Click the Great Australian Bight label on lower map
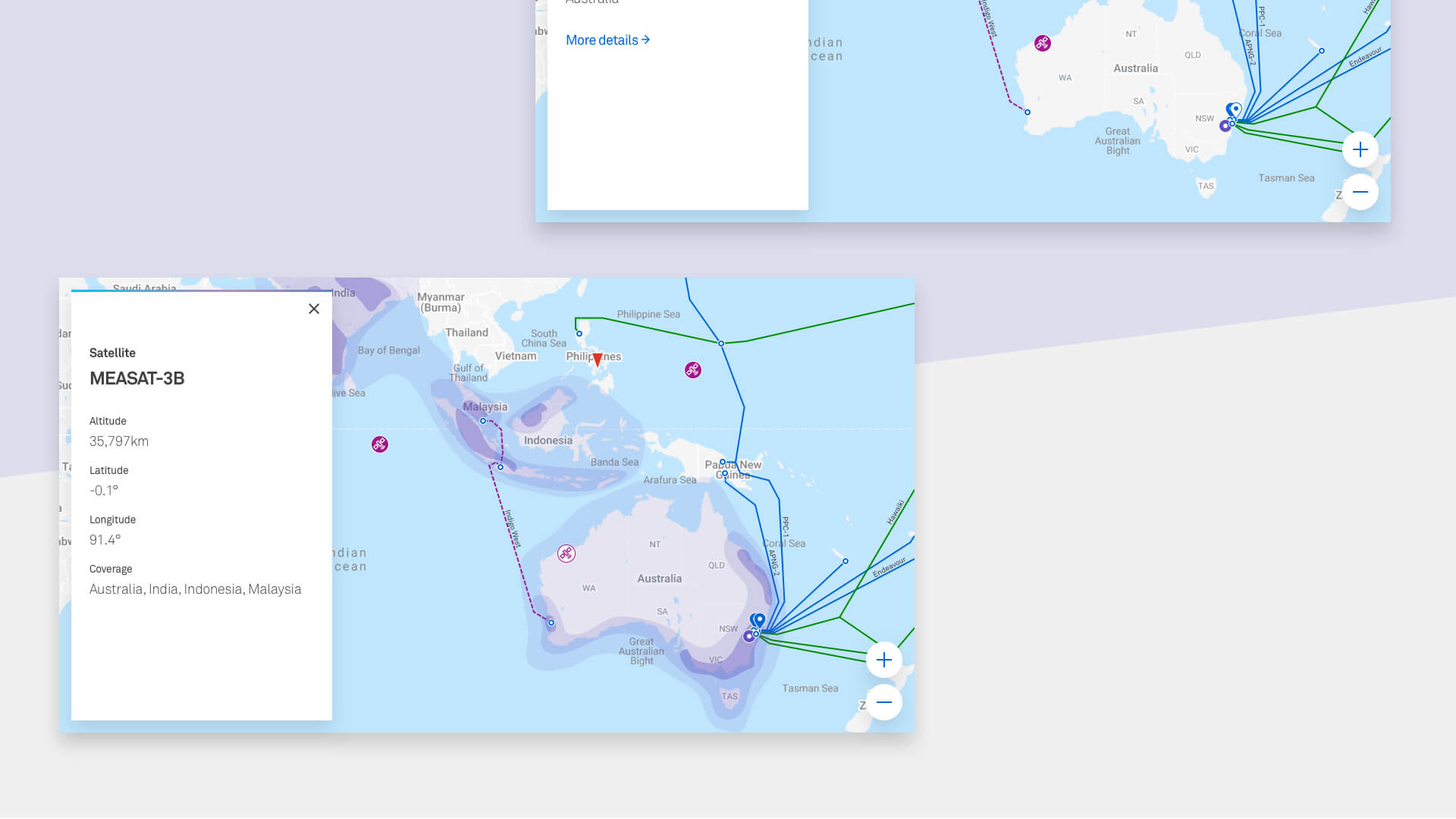Viewport: 1456px width, 819px height. pos(642,651)
